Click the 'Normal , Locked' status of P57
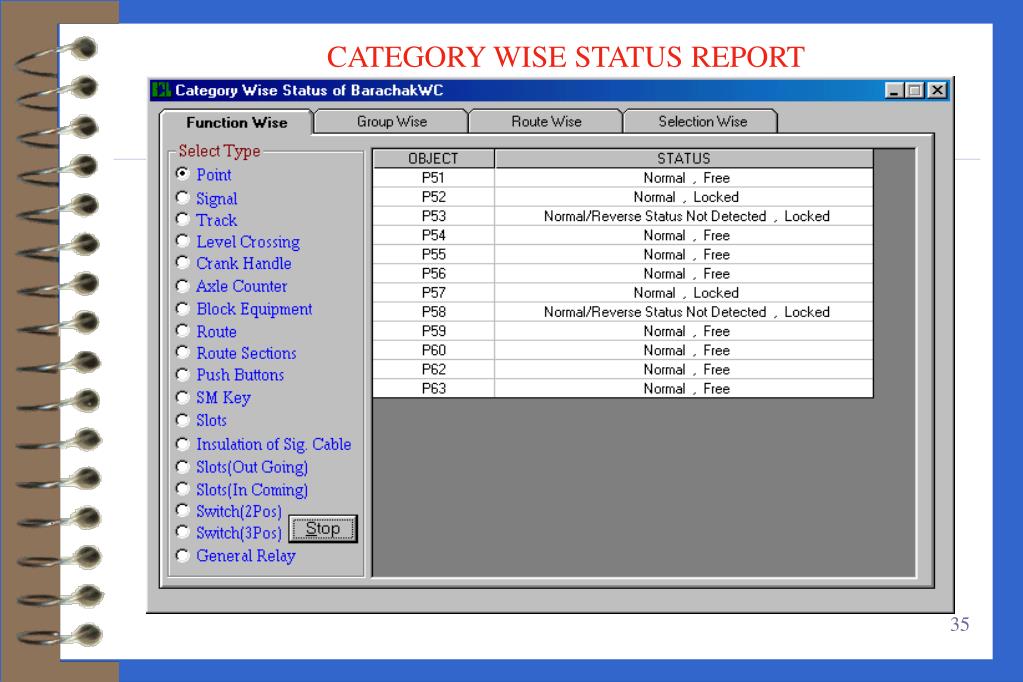The image size is (1023, 682). pos(686,292)
